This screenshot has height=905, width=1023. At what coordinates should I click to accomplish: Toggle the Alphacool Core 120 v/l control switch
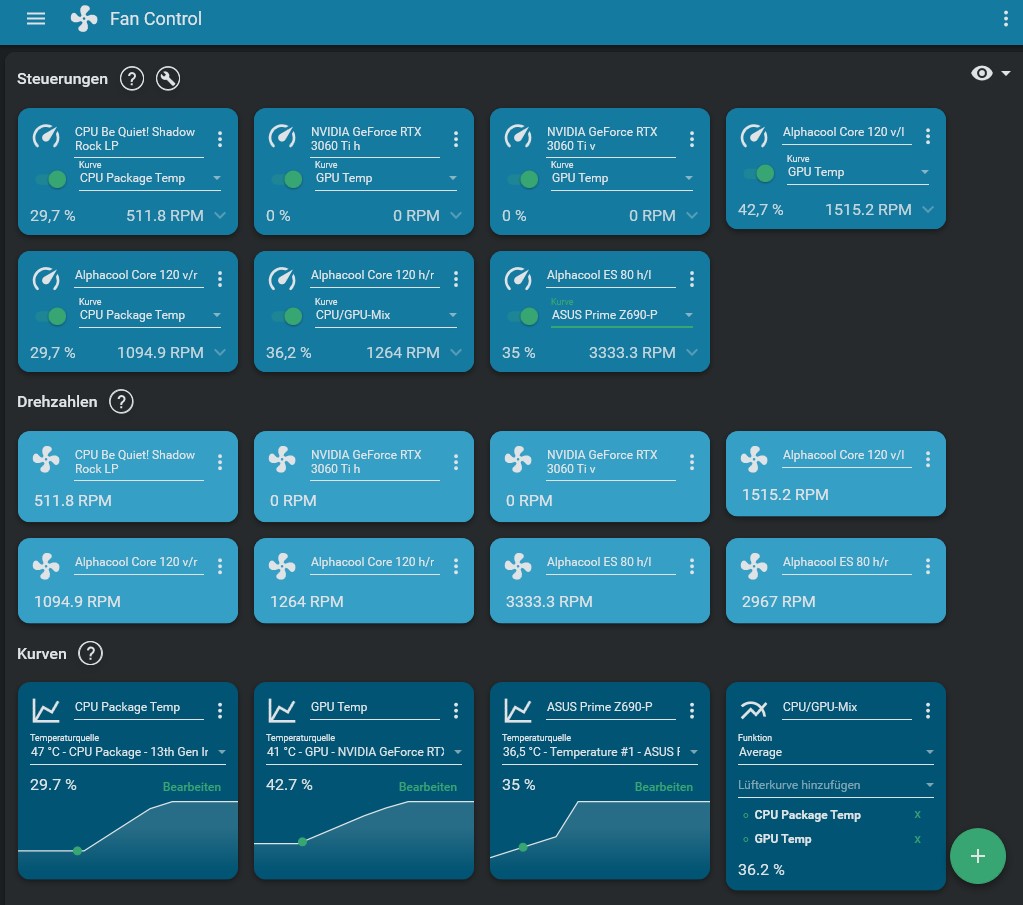tap(759, 173)
